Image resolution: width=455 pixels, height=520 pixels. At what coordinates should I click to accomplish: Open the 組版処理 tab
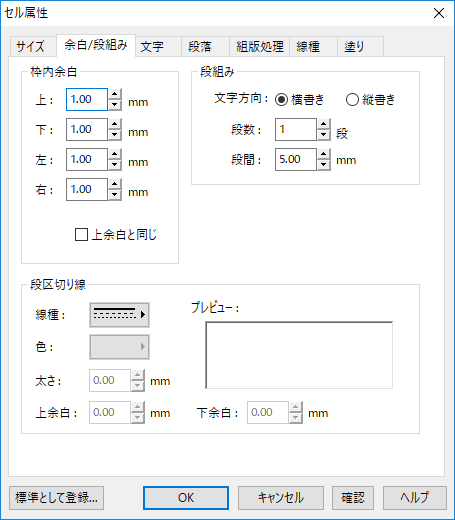pos(259,46)
